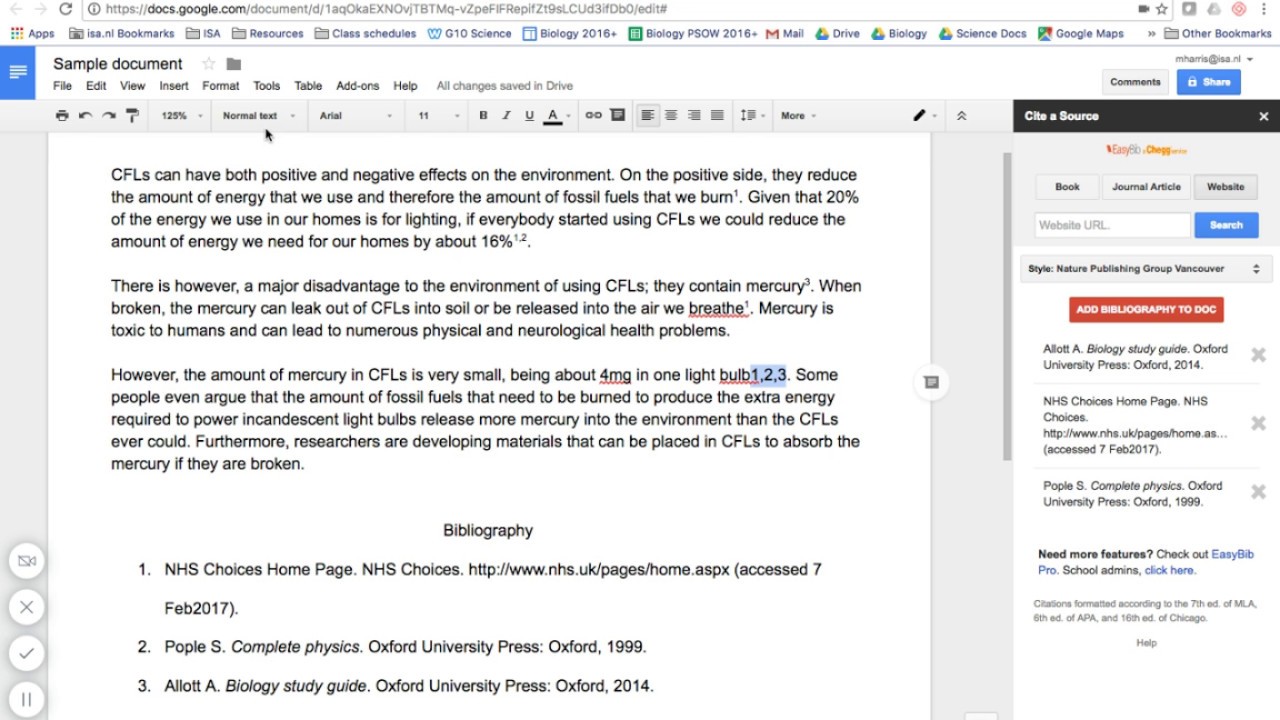
Task: Open the font size 11 dropdown
Action: [438, 116]
